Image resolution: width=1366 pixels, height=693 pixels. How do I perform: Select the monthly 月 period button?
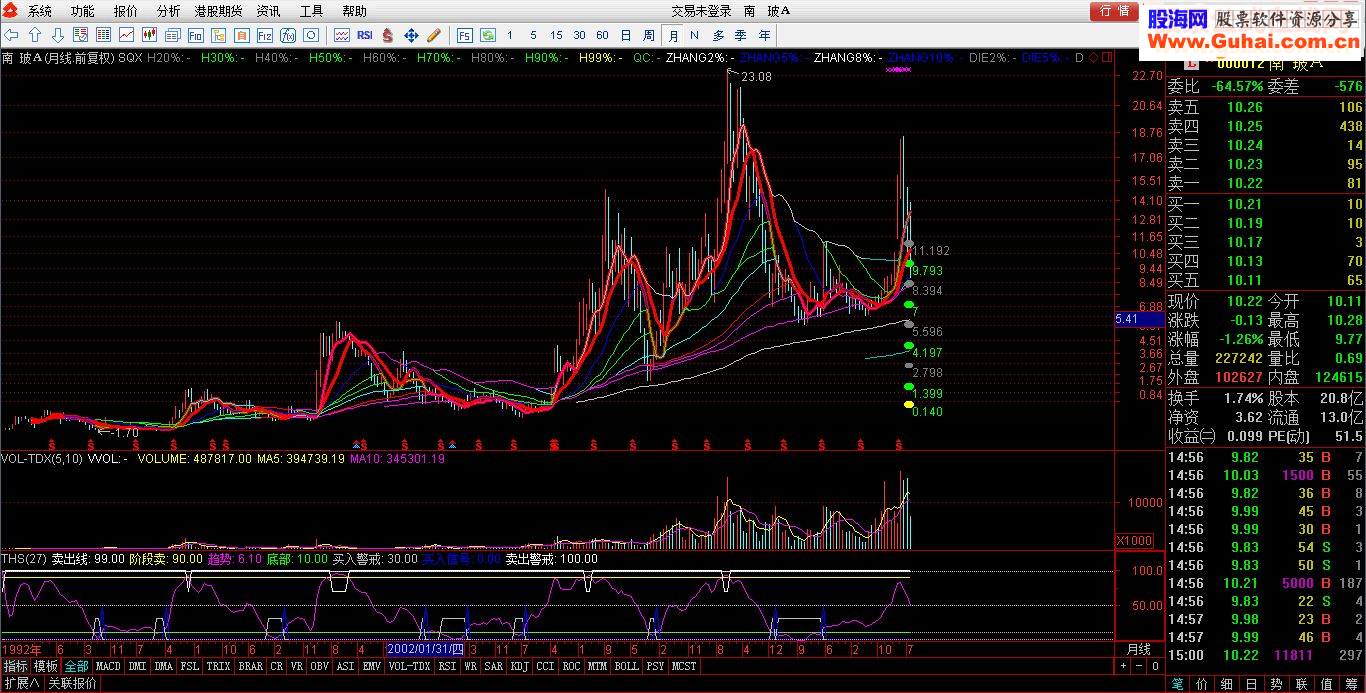click(674, 35)
